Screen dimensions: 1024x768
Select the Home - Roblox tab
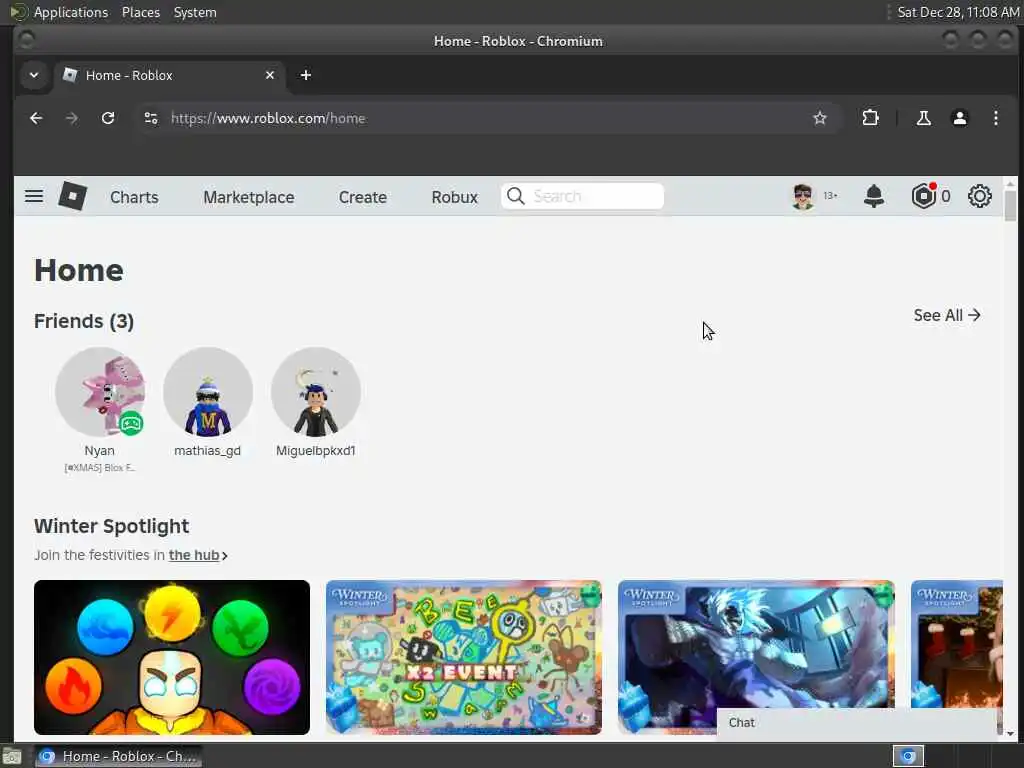click(x=168, y=75)
